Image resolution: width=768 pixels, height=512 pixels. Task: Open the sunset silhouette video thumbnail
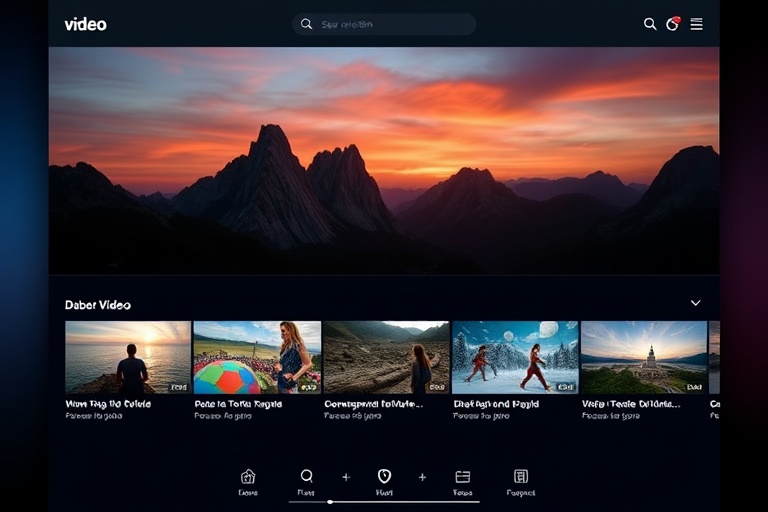(128, 357)
